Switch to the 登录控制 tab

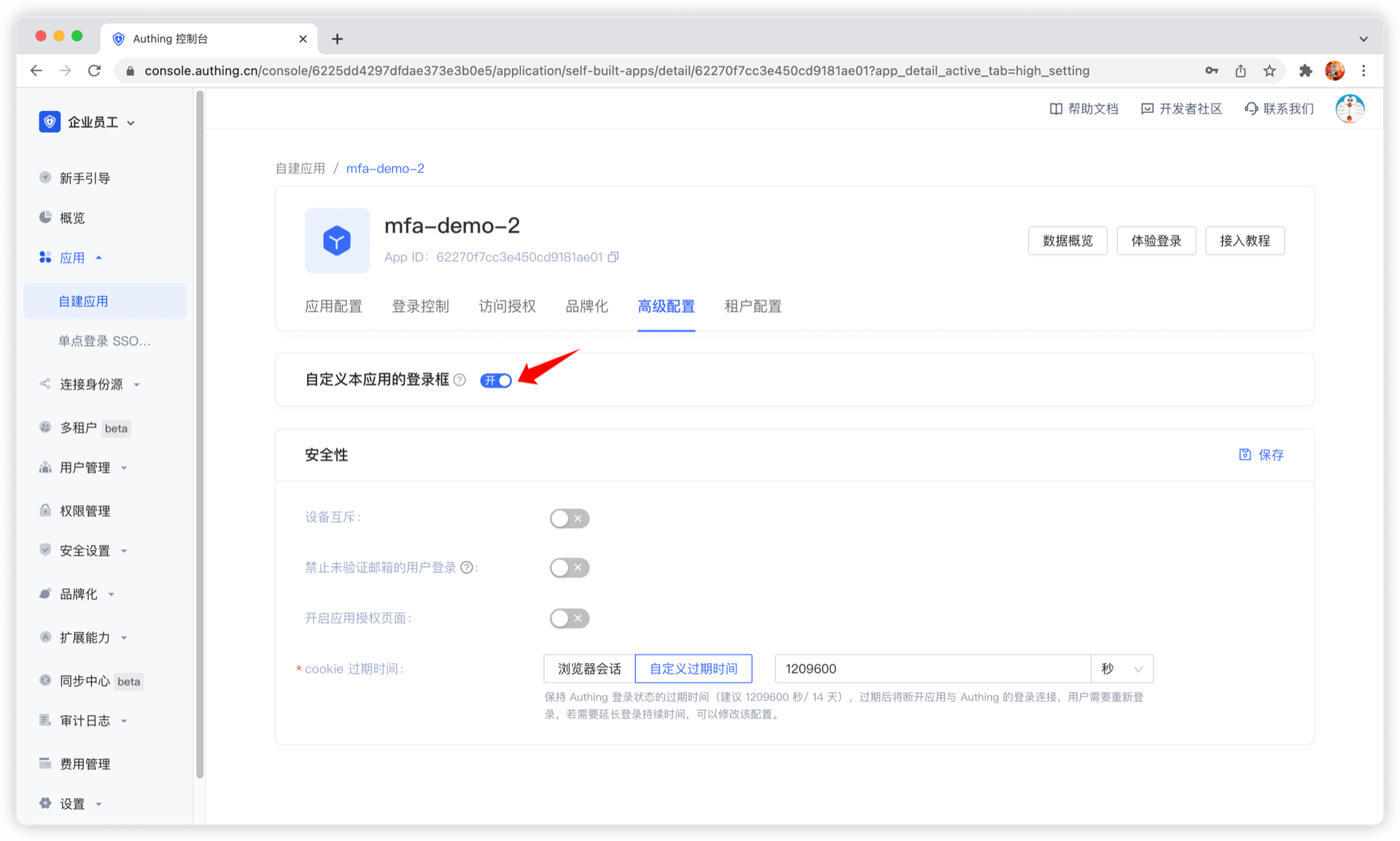[420, 306]
